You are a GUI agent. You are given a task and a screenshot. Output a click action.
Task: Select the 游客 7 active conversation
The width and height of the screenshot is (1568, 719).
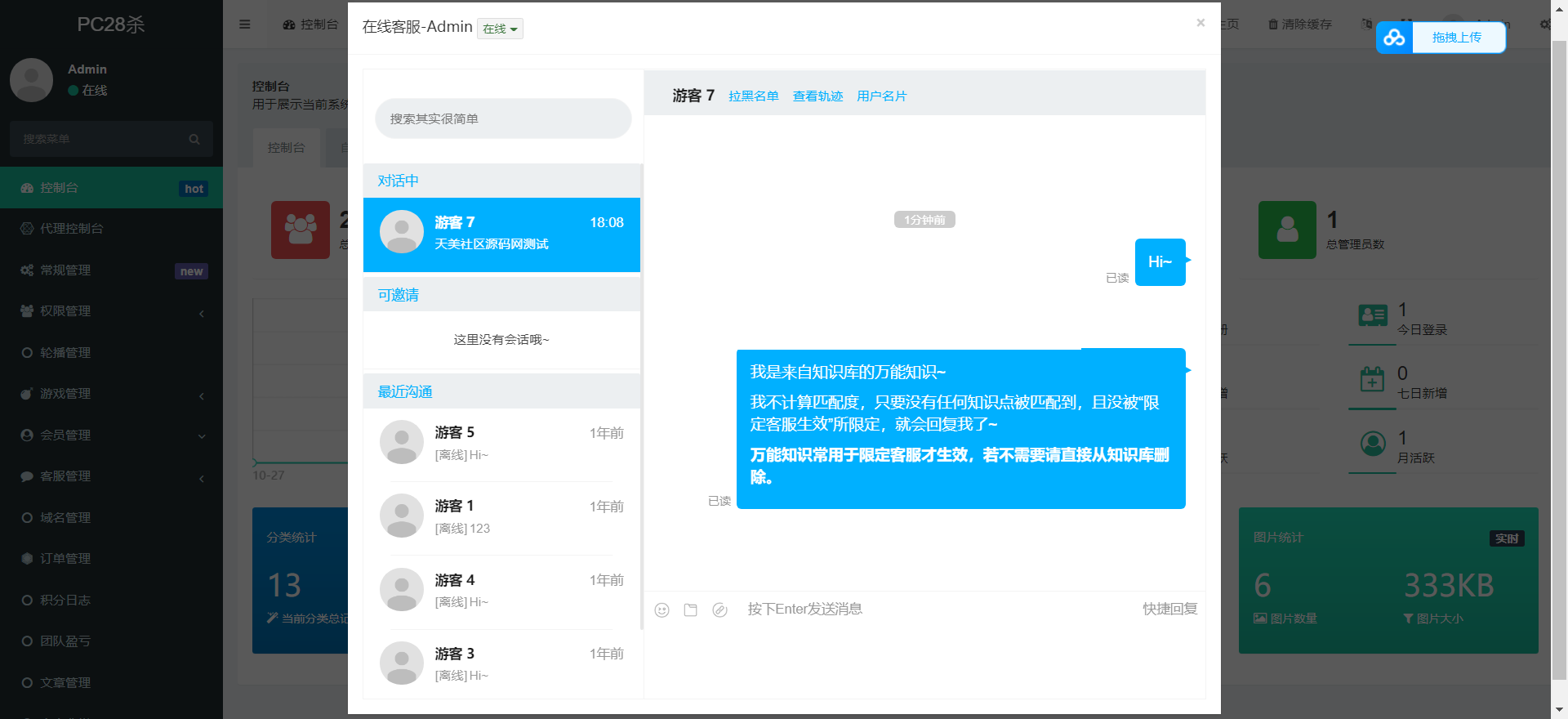[x=501, y=234]
